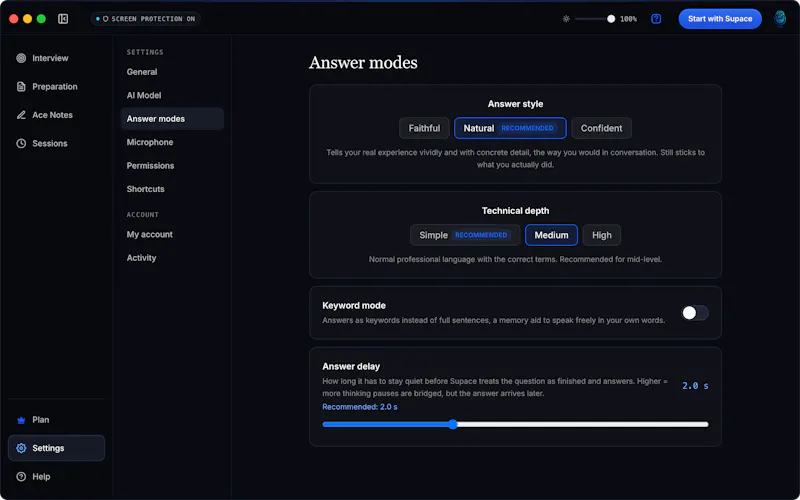Click the Preparation document icon
Viewport: 800px width, 500px height.
[21, 87]
